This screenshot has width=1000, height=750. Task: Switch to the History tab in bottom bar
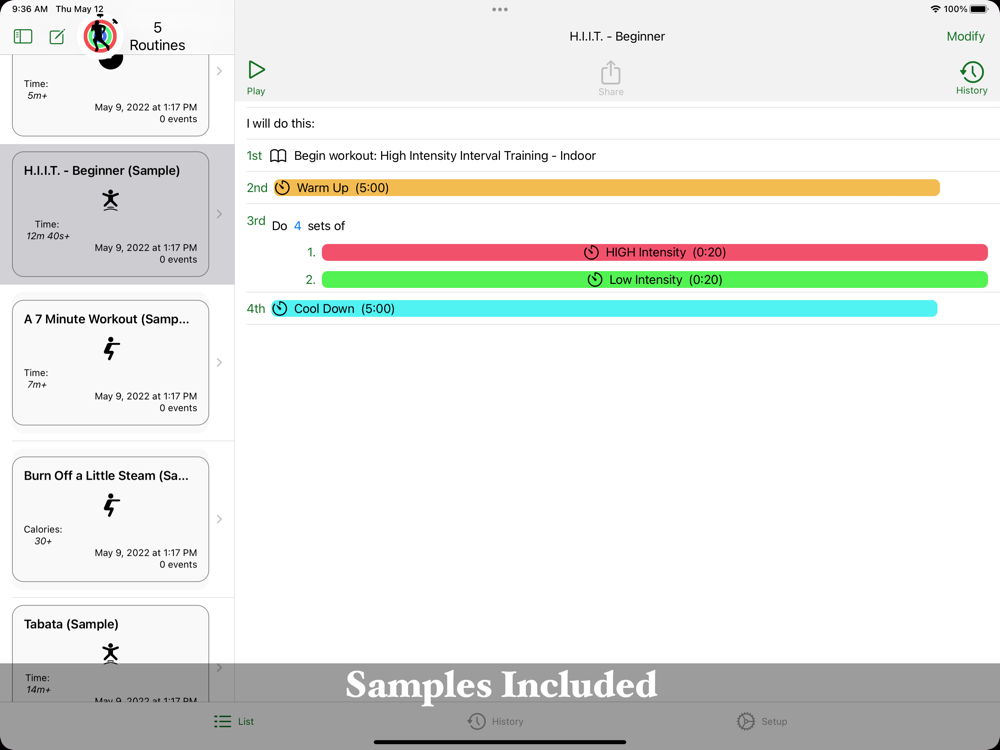coord(496,721)
